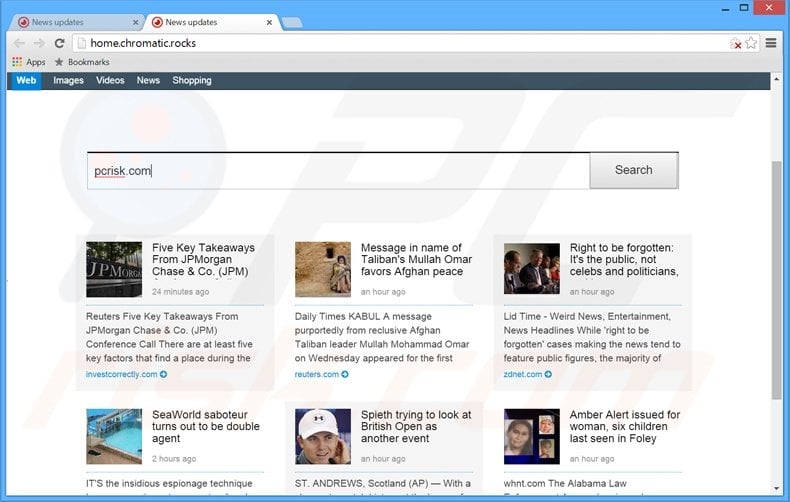Open the investcorrectly.com source link
This screenshot has height=502, width=790.
coord(121,374)
